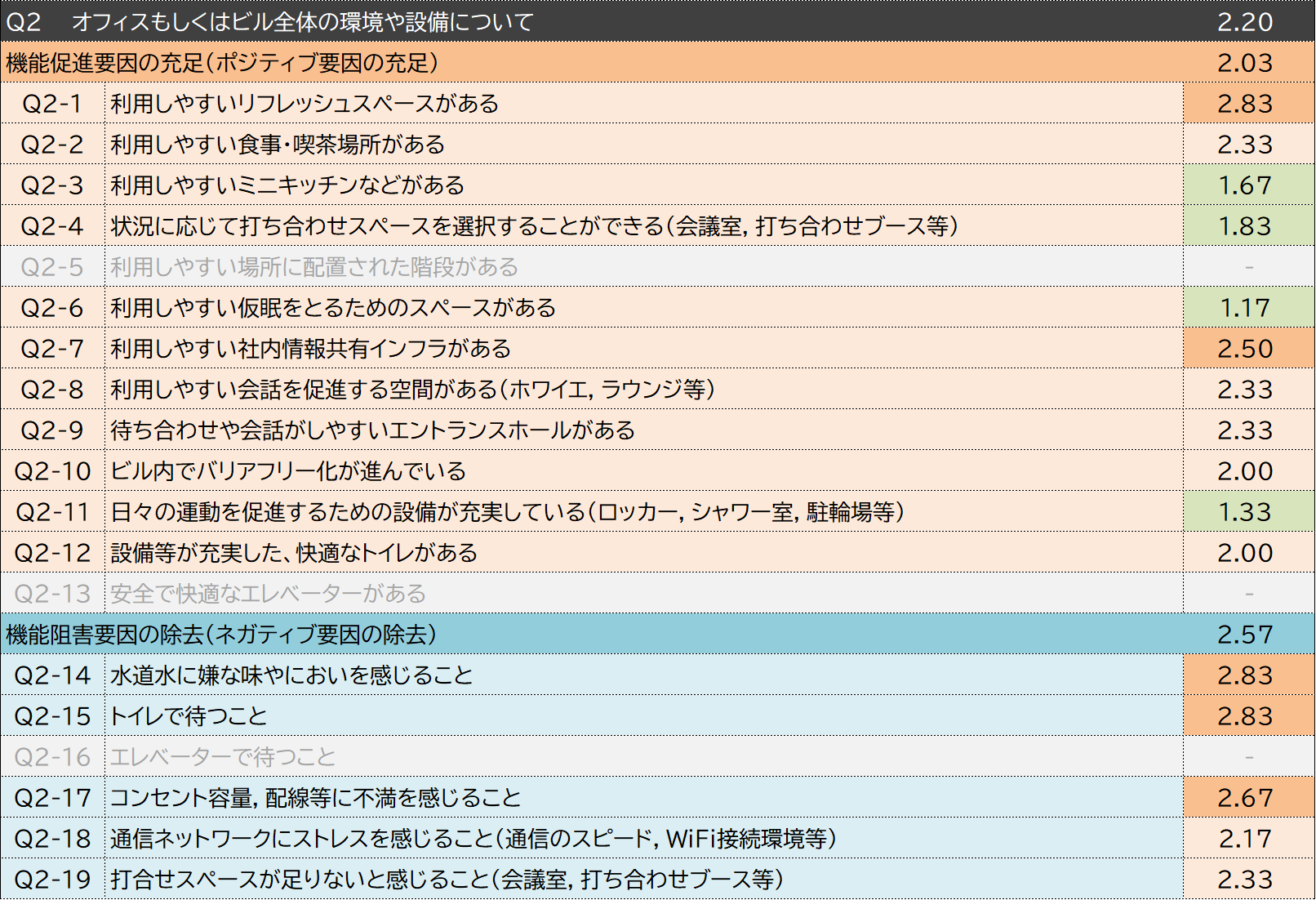Click the 1.17 score for Q2-6
1316x900 pixels.
click(1245, 308)
